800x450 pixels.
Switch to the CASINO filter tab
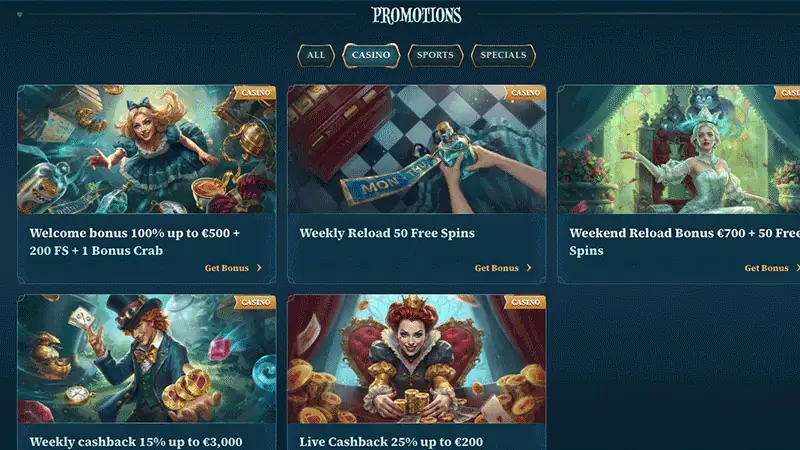371,55
